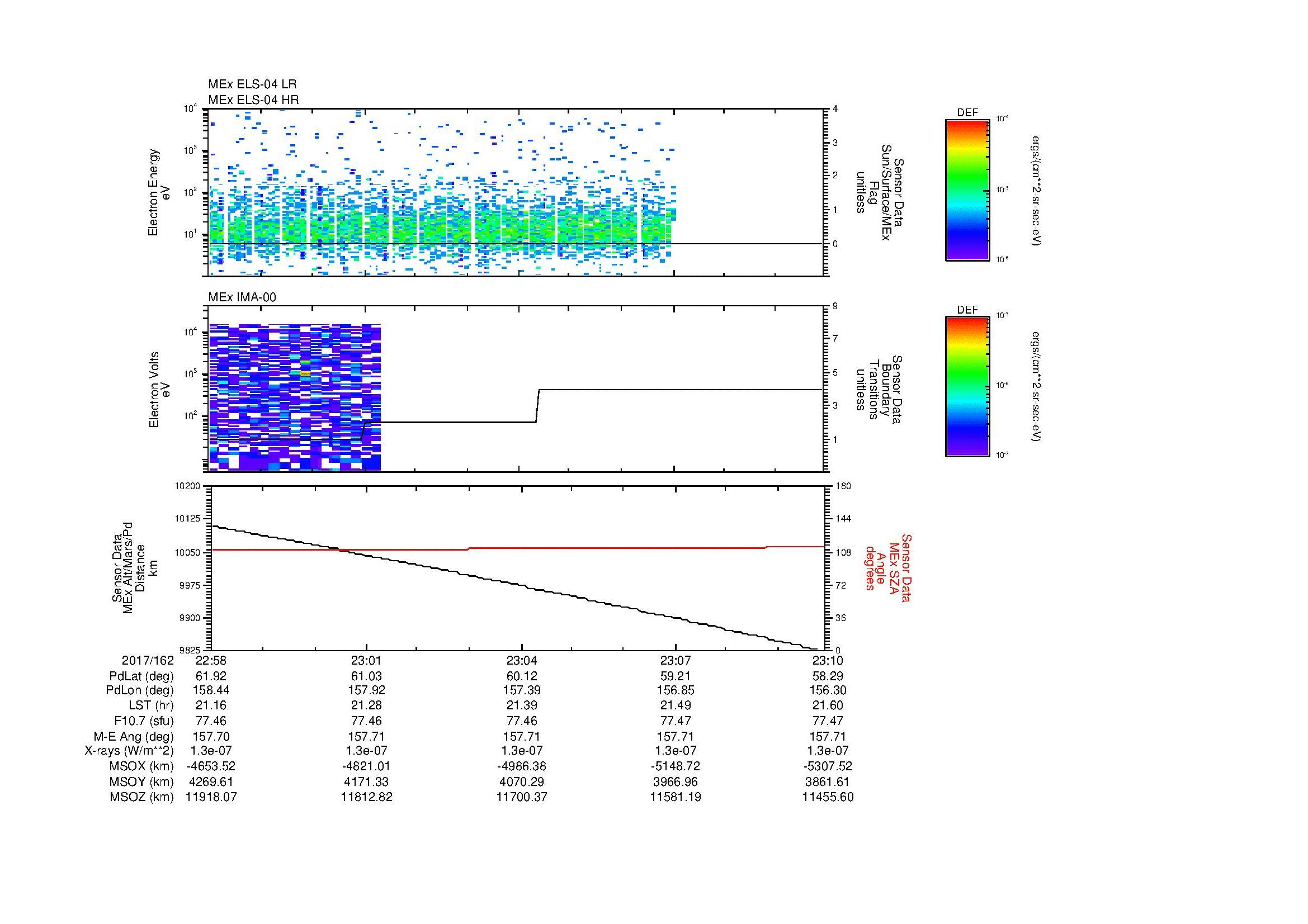Viewport: 1308px width, 924px height.
Task: Click the '9975' altitude axis tick
Action: (191, 585)
